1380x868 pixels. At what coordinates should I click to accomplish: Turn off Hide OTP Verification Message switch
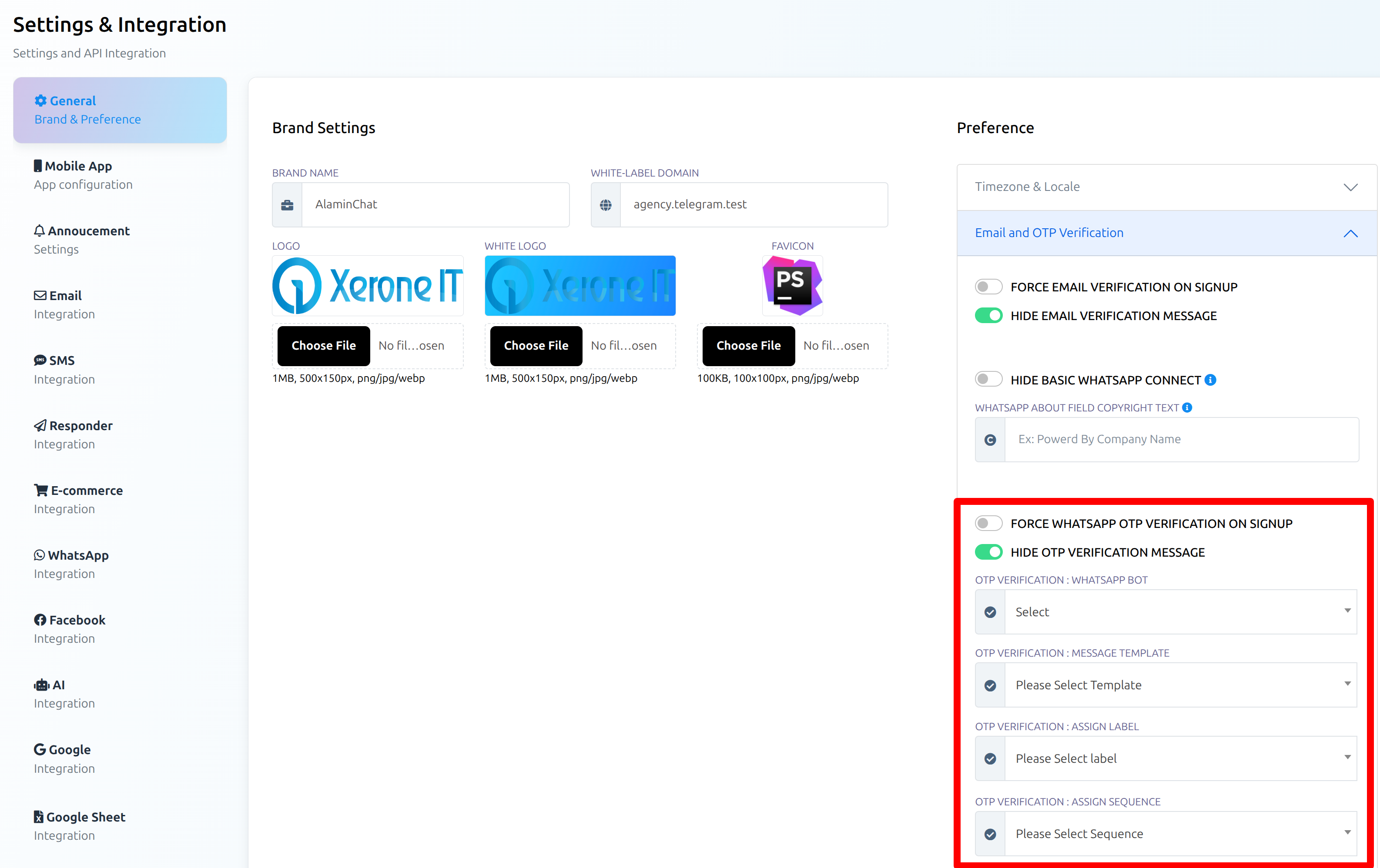coord(988,552)
